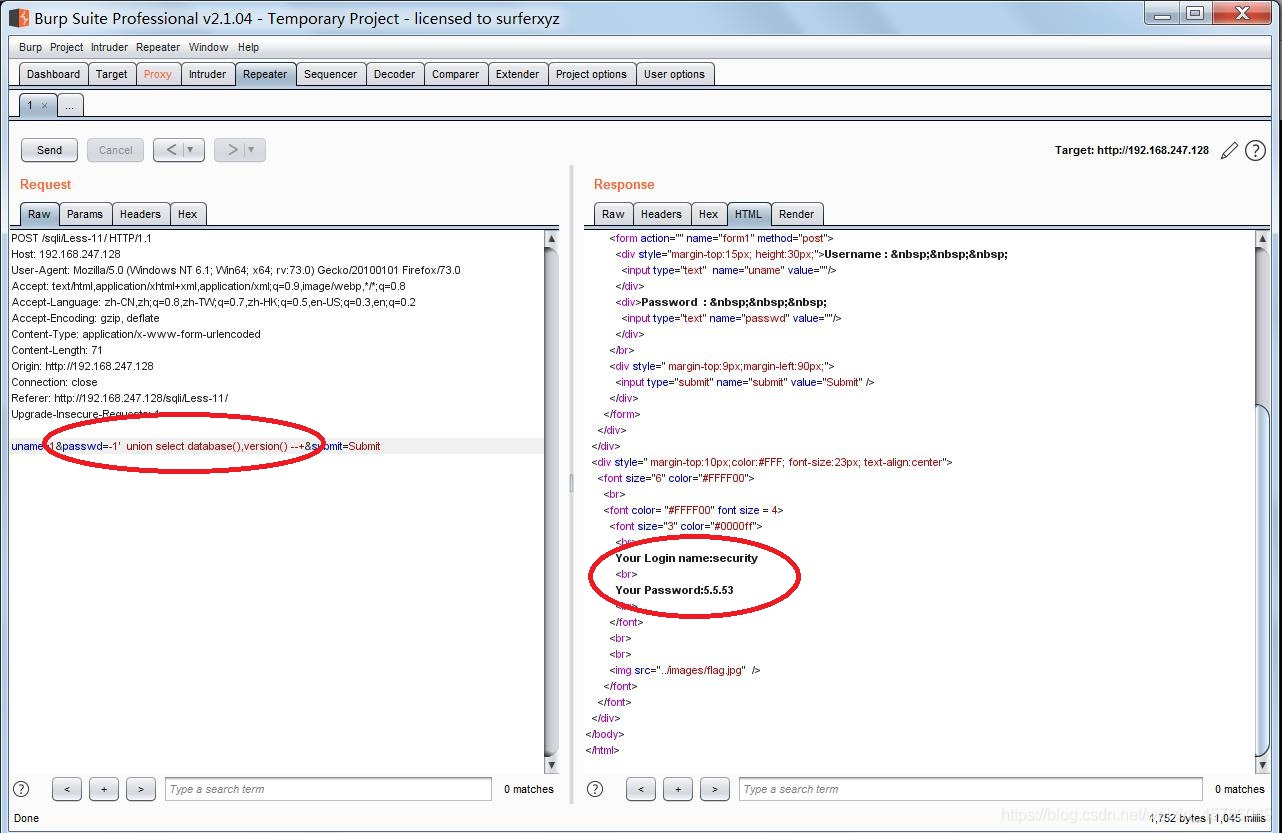
Task: Click the 'Your Password:5.5.53' text
Action: 674,590
